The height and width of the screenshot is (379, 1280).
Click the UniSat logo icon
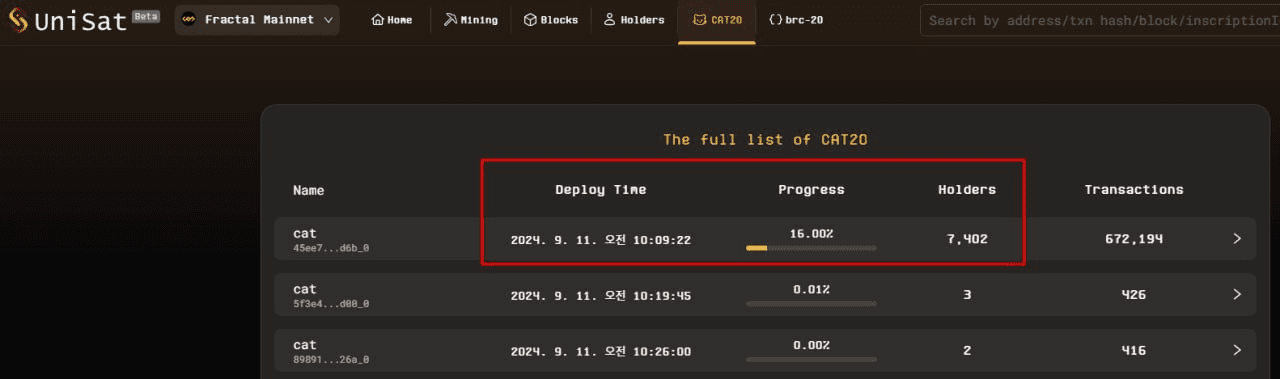17,20
